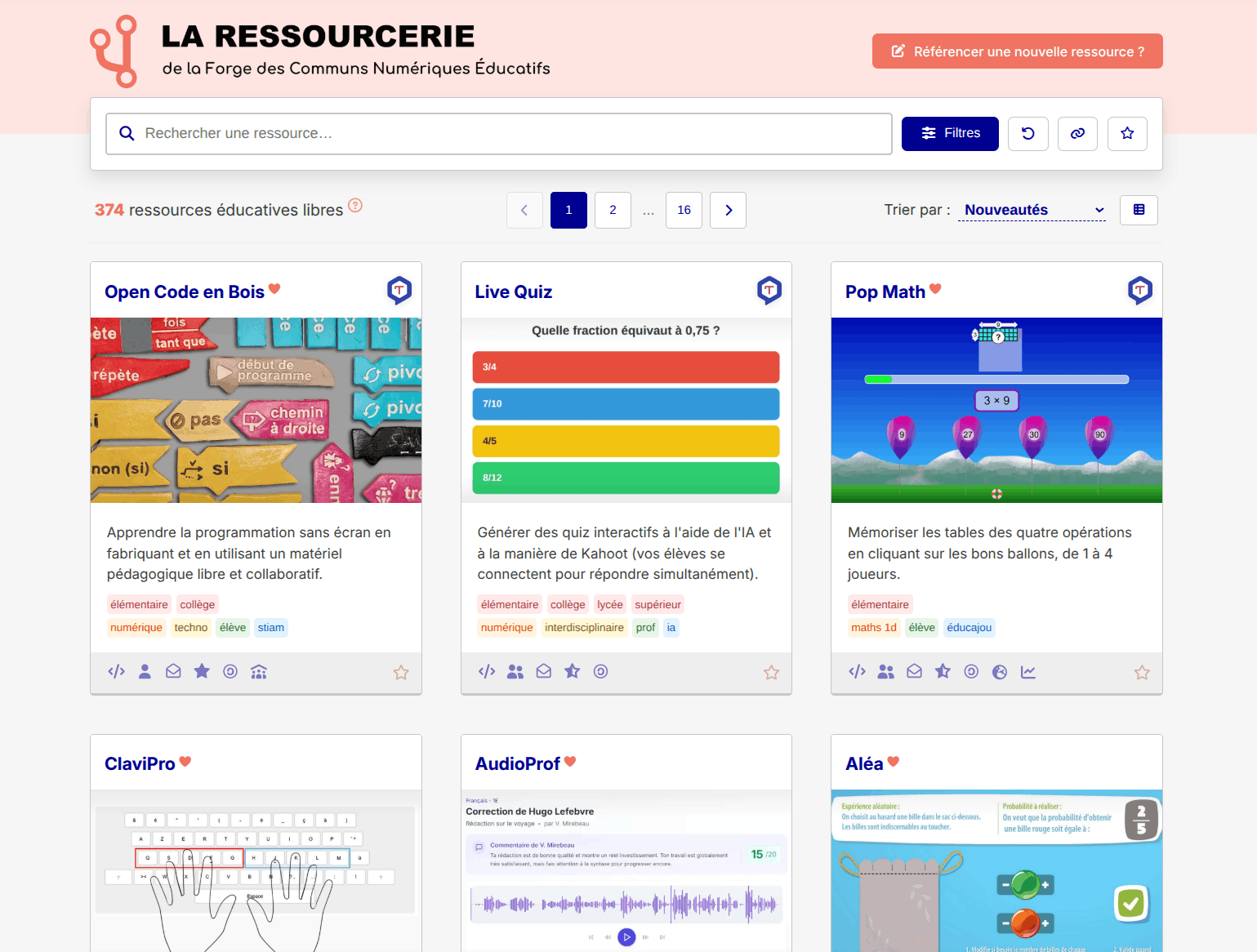
Task: Click the Rechercher une ressource search field
Action: coord(498,134)
